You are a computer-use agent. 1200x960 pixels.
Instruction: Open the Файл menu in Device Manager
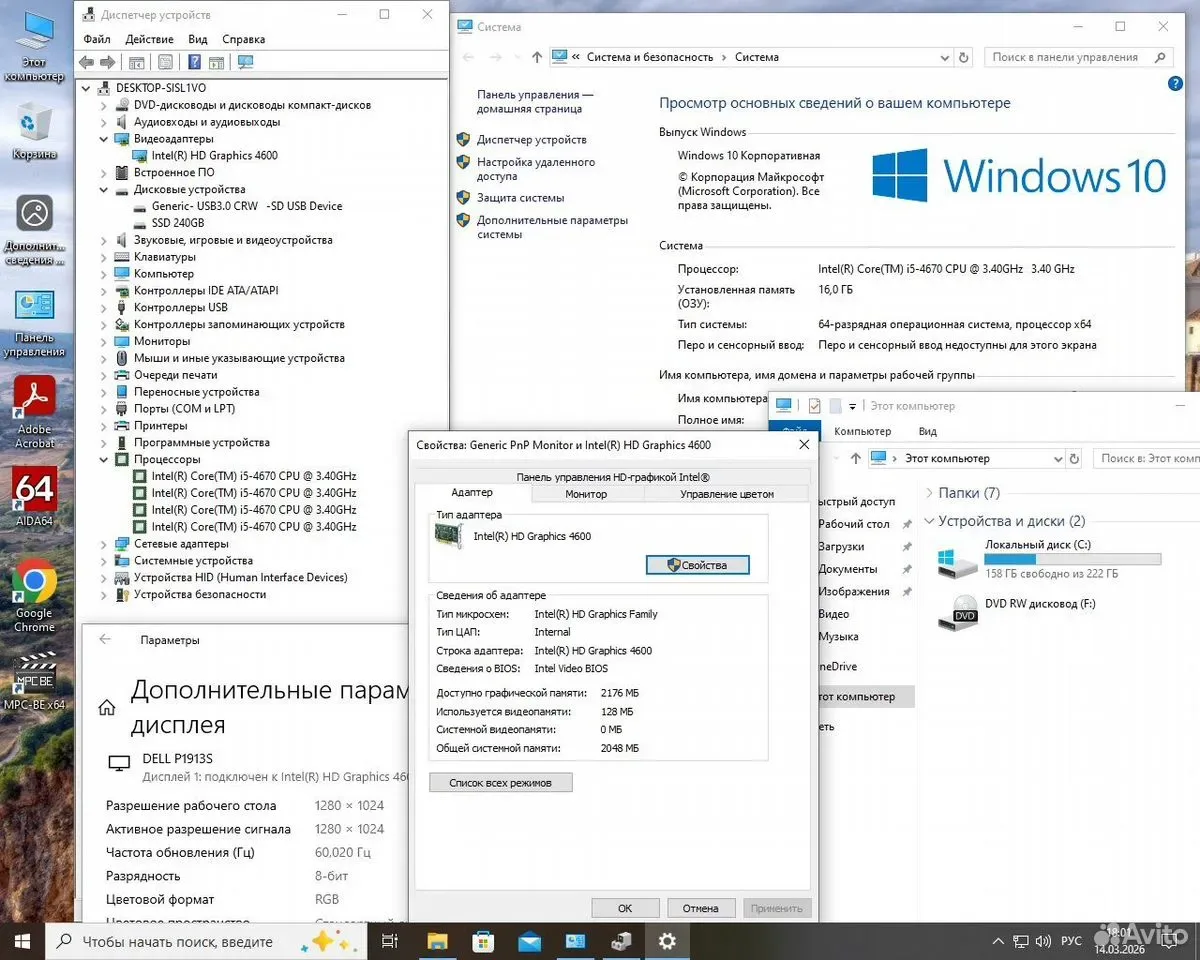point(97,39)
